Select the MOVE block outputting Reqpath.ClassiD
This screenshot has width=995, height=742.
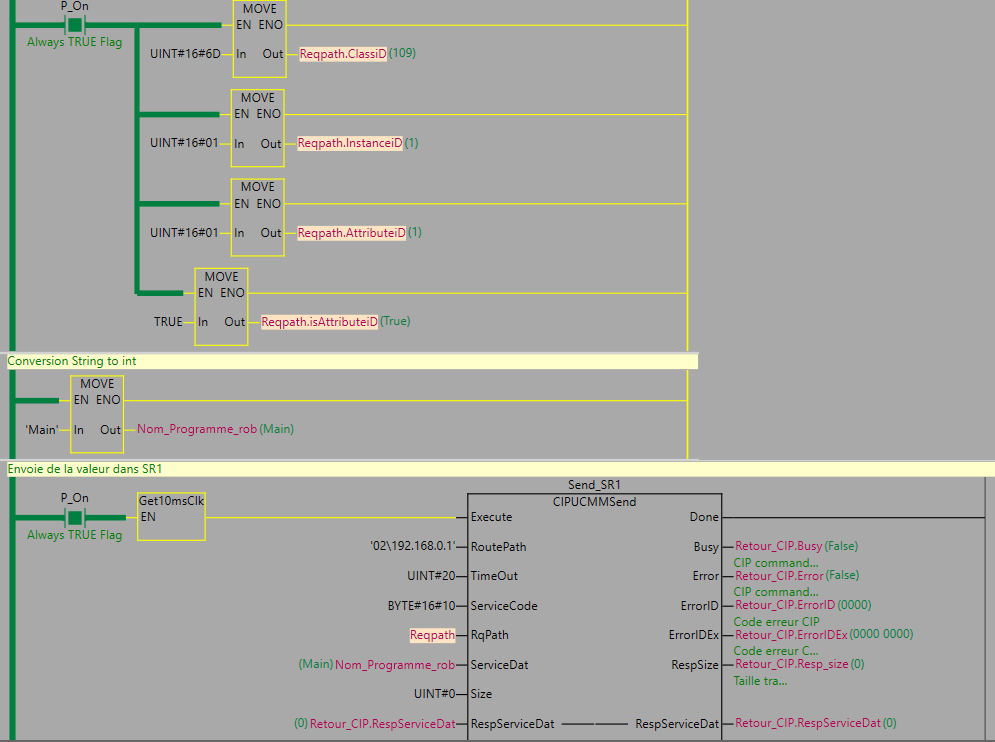[260, 39]
